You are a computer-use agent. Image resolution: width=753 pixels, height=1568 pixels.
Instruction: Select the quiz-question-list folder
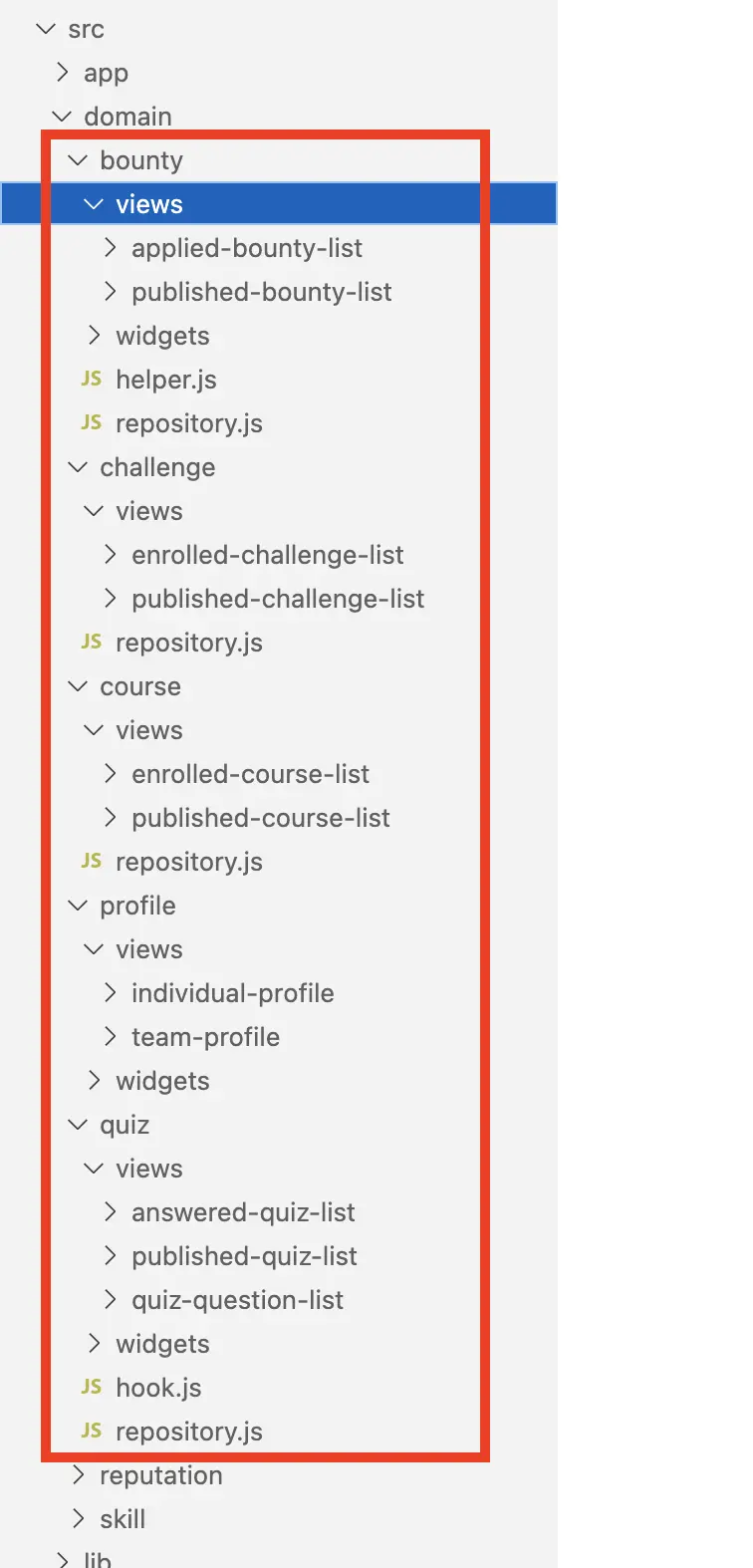pyautogui.click(x=237, y=1300)
